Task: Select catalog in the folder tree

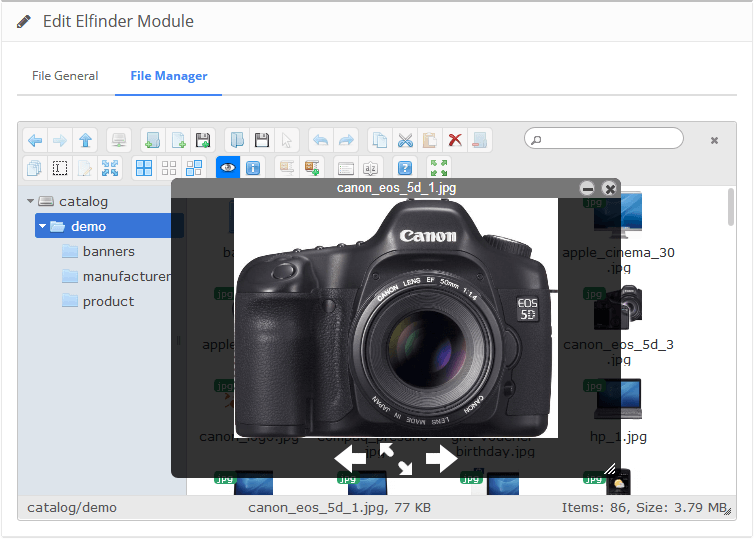Action: (83, 201)
